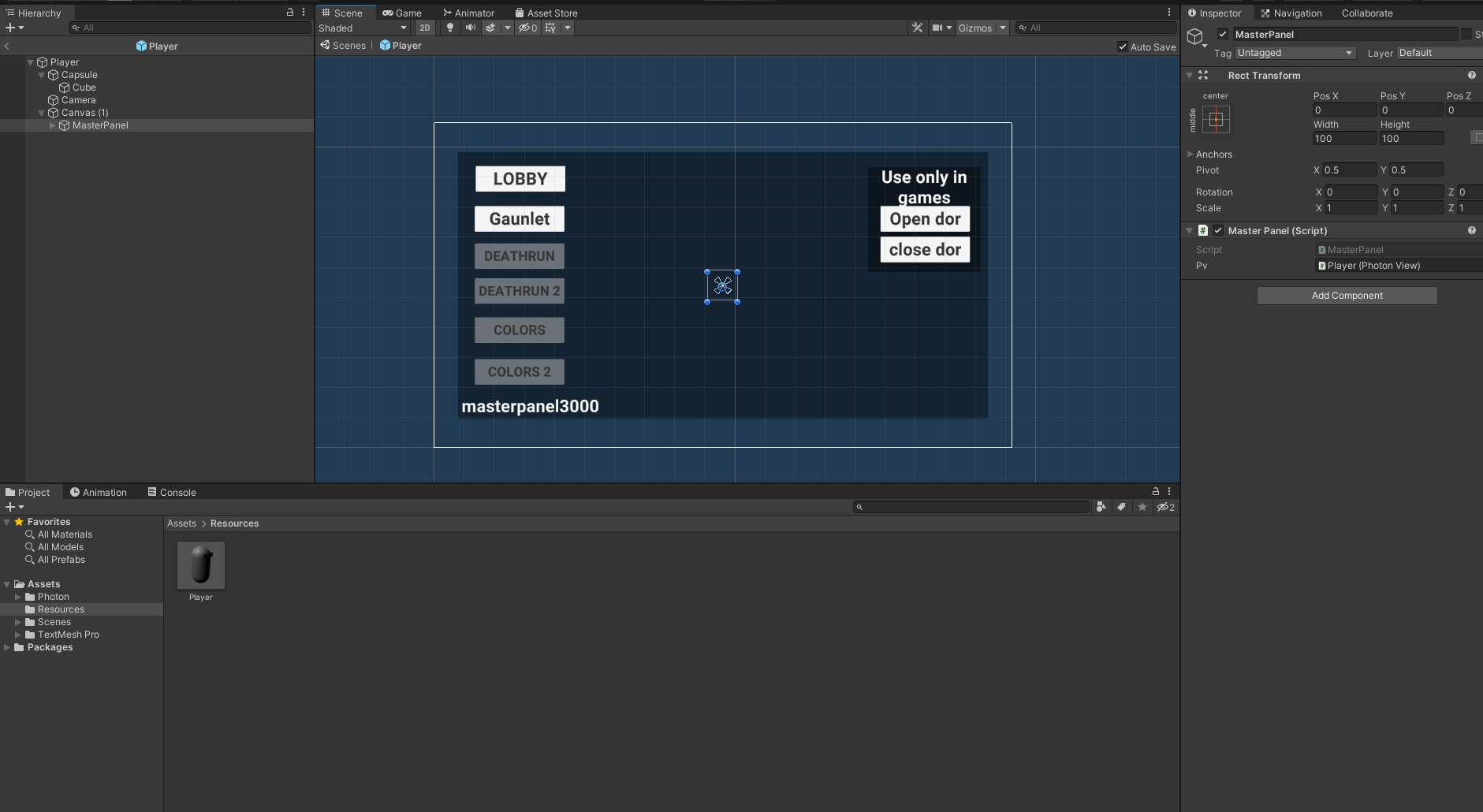
Task: Open the Asset Store tab
Action: point(546,13)
